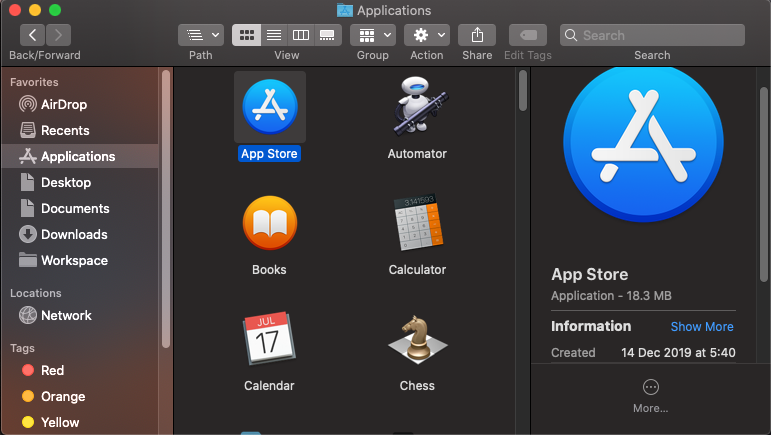Click the Share toolbar button
Viewport: 771px width, 435px height.
coord(477,35)
